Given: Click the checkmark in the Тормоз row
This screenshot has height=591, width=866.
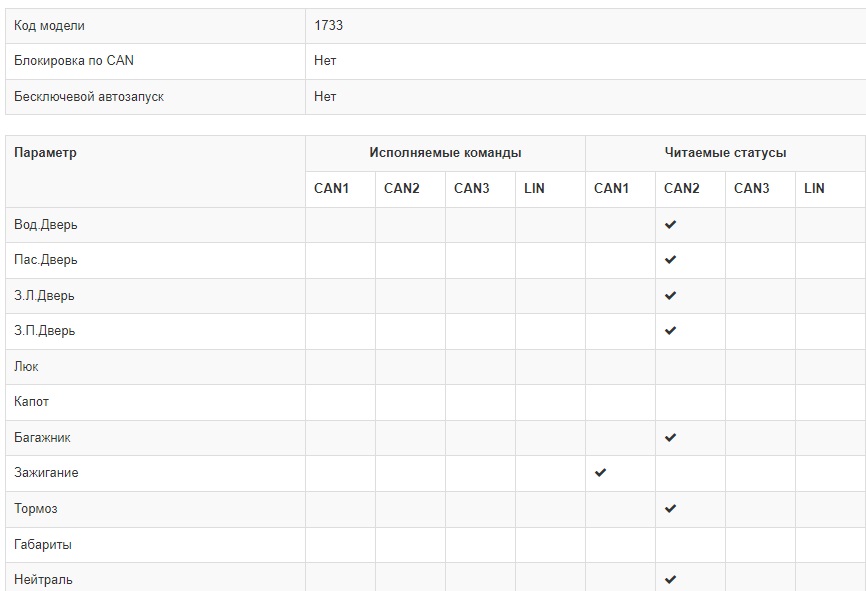Looking at the screenshot, I should click(670, 509).
